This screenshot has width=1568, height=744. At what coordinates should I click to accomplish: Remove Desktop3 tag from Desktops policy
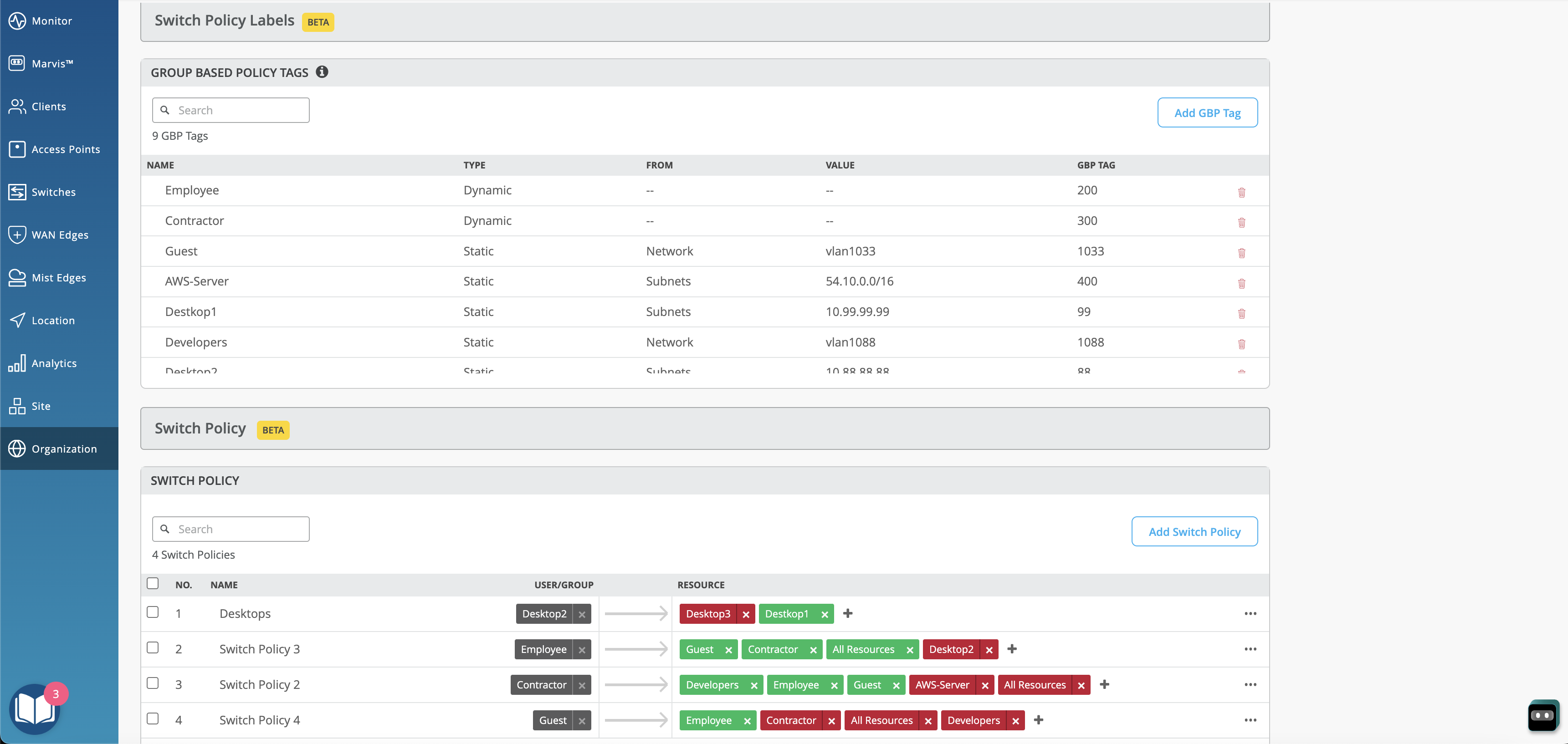pyautogui.click(x=746, y=614)
